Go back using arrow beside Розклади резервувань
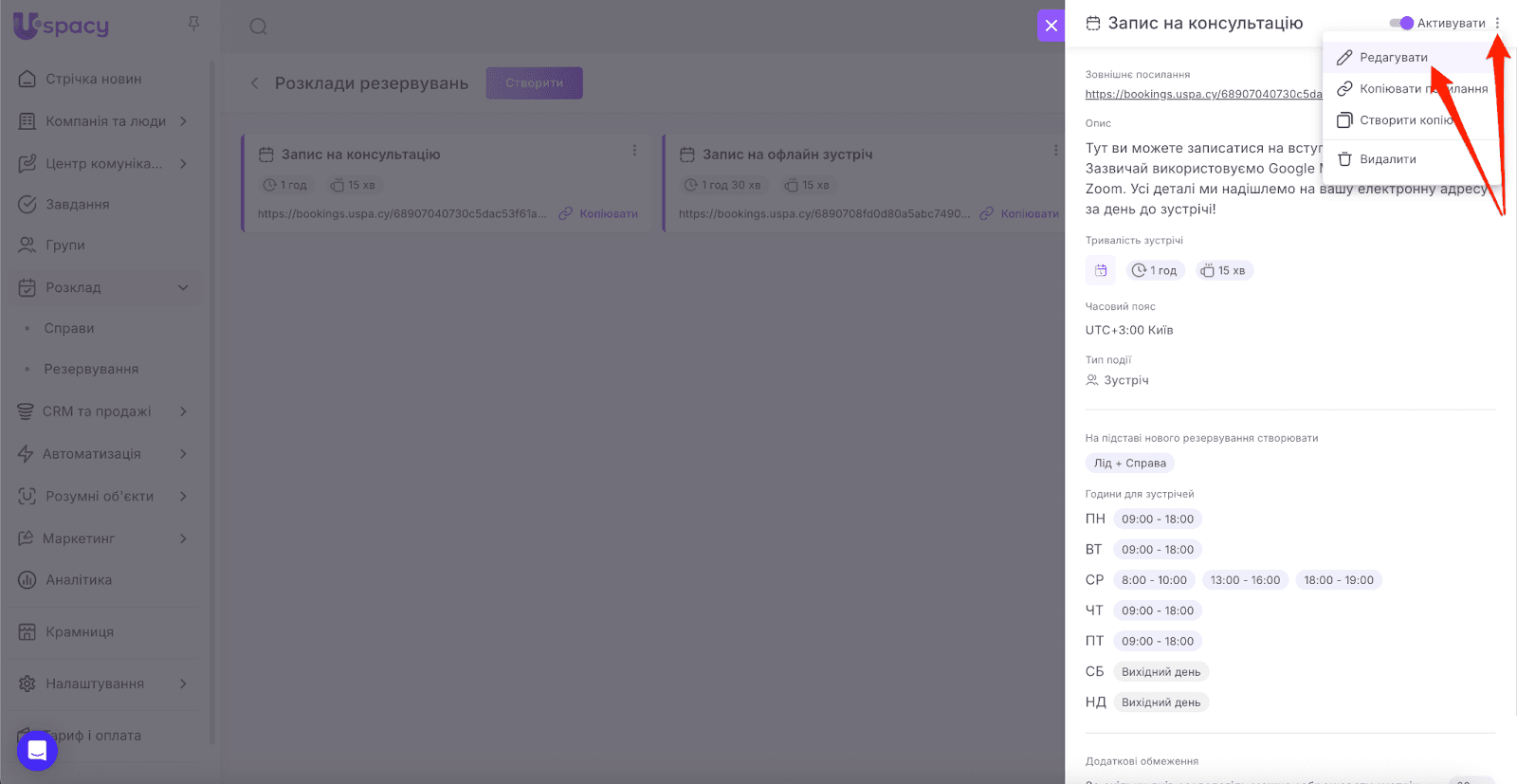This screenshot has width=1517, height=784. 254,83
